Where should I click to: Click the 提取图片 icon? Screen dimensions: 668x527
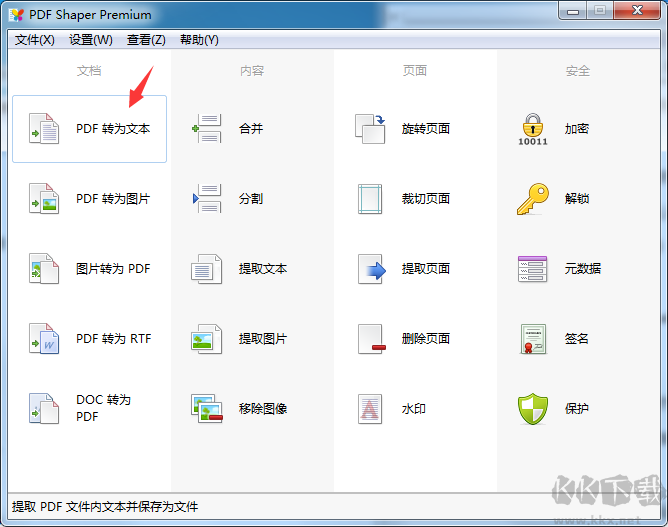[x=207, y=339]
